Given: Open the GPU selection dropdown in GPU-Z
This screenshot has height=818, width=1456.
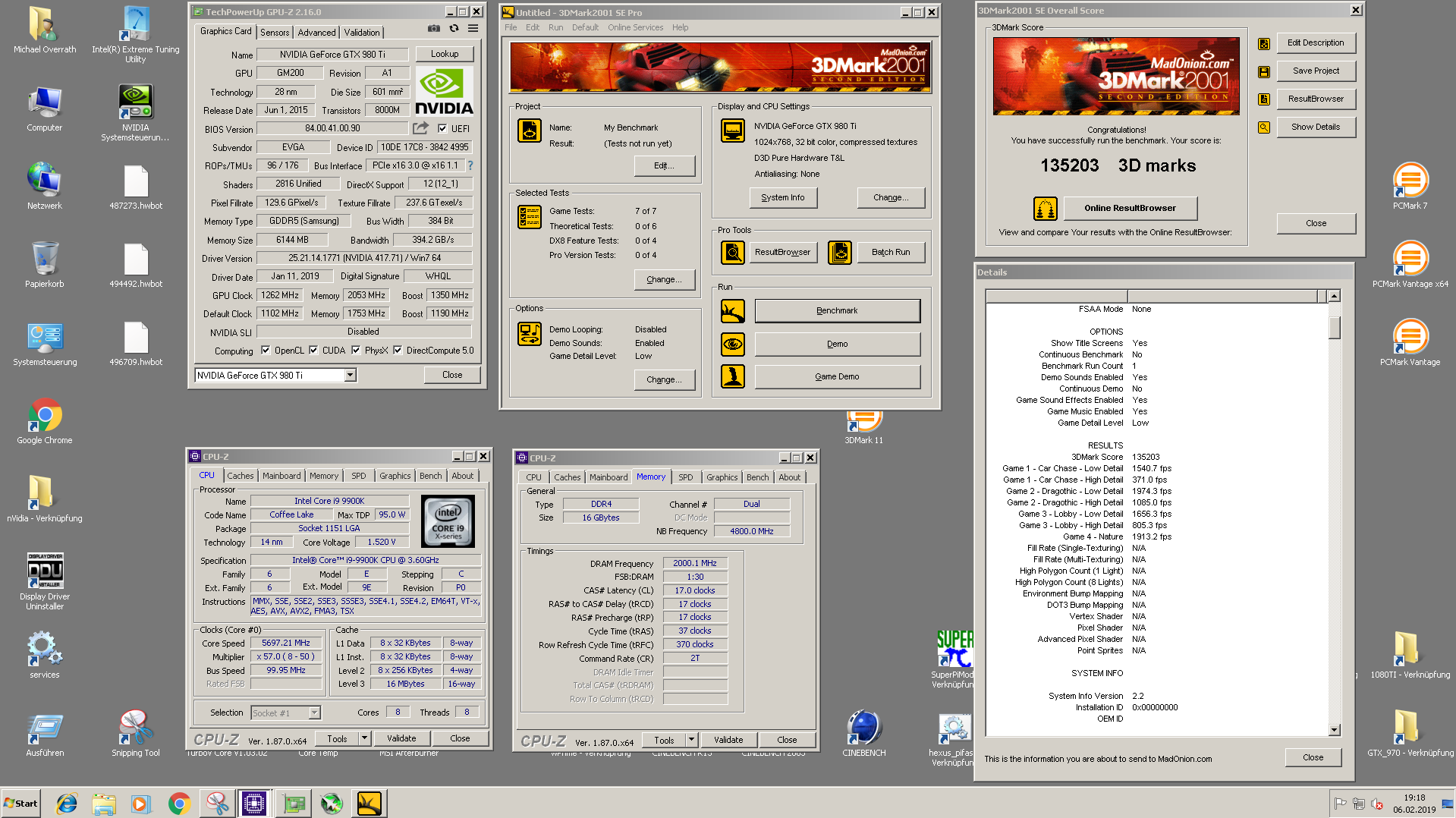Looking at the screenshot, I should (350, 375).
